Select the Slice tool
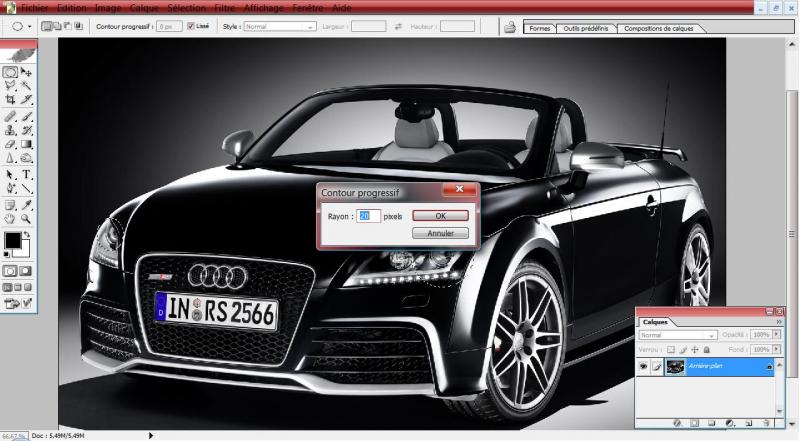Viewport: 800px width, 441px height. click(x=26, y=99)
